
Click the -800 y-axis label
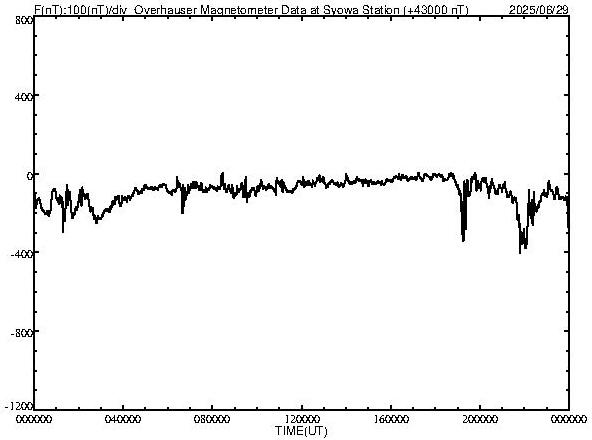22,333
